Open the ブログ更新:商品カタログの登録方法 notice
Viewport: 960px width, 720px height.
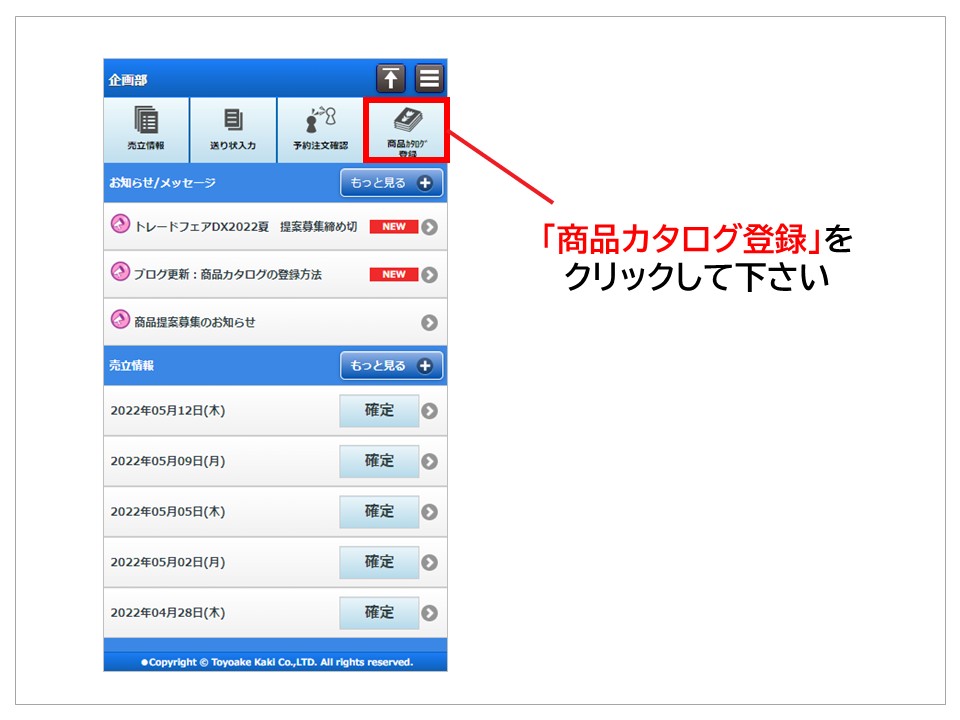(x=228, y=274)
